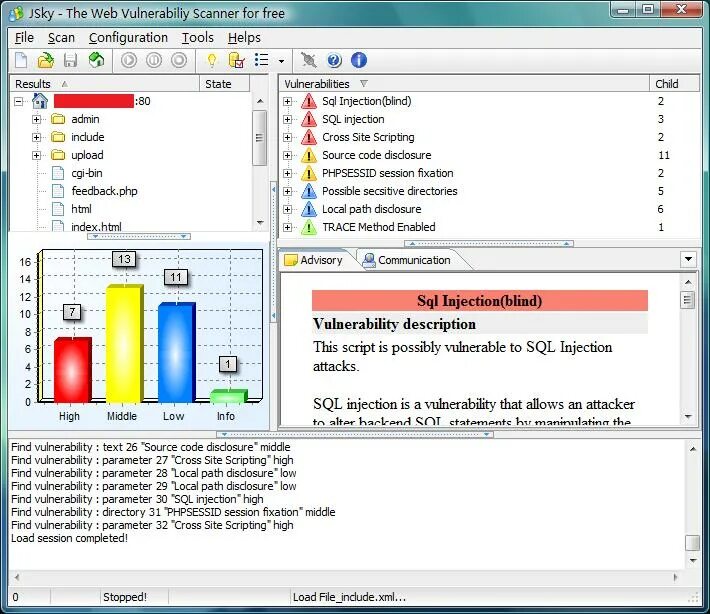
Task: Click the 'Stopped!' status bar entry
Action: pyautogui.click(x=125, y=597)
